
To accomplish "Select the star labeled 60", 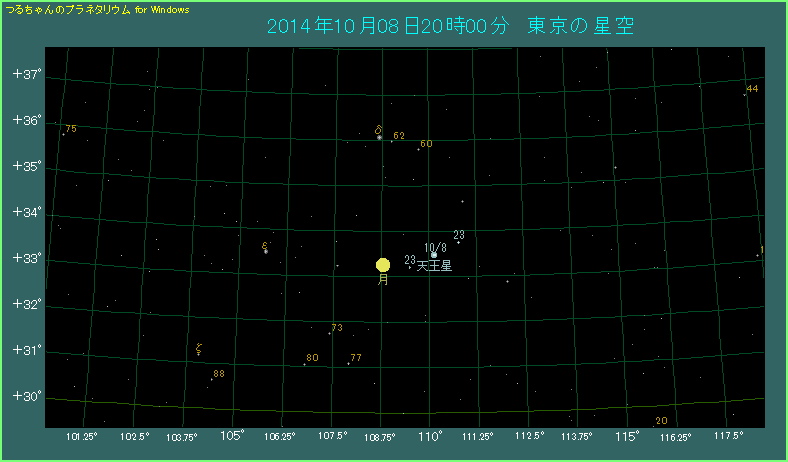I will [x=418, y=149].
